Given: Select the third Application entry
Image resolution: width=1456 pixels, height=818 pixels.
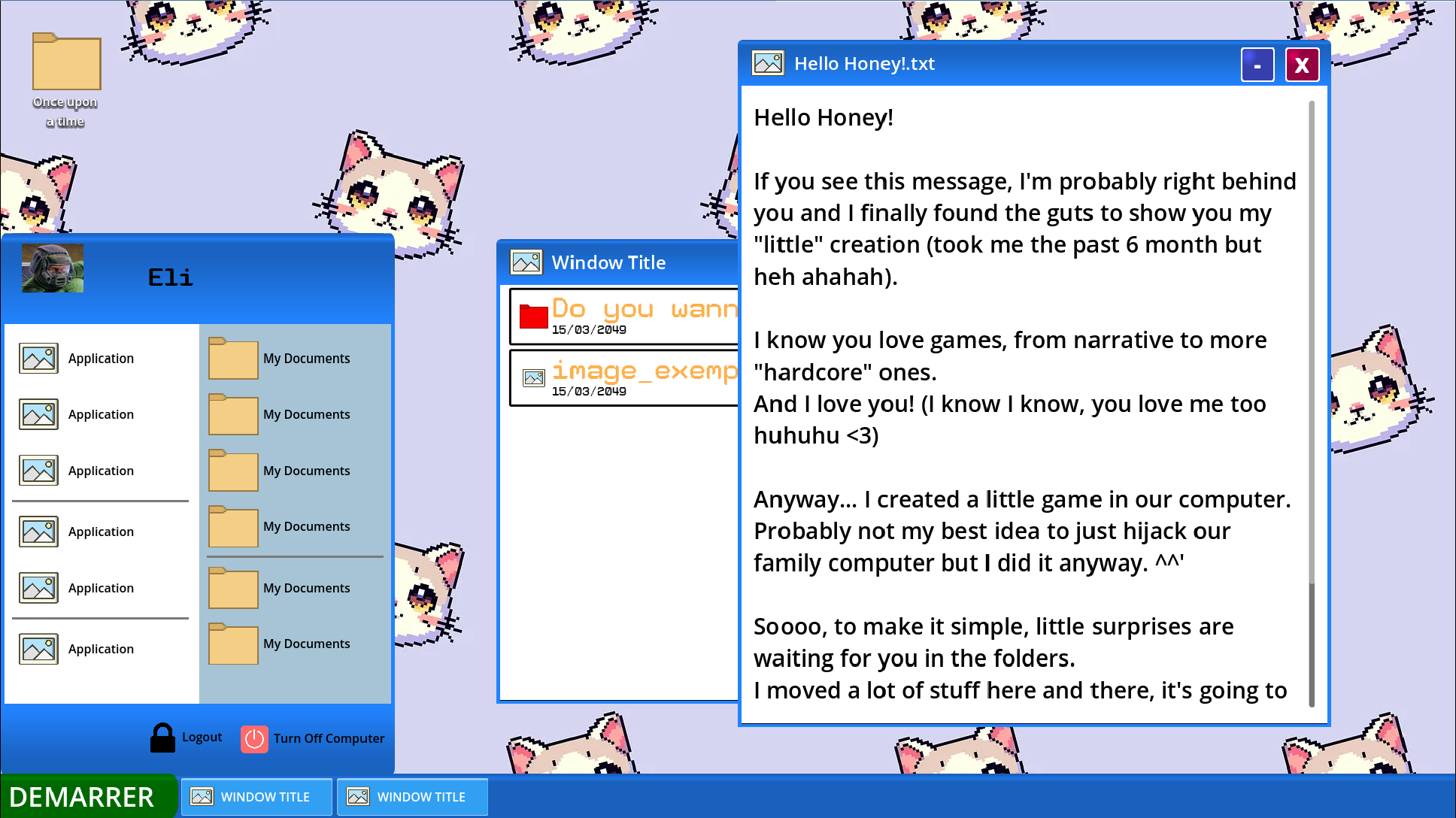Looking at the screenshot, I should [101, 471].
